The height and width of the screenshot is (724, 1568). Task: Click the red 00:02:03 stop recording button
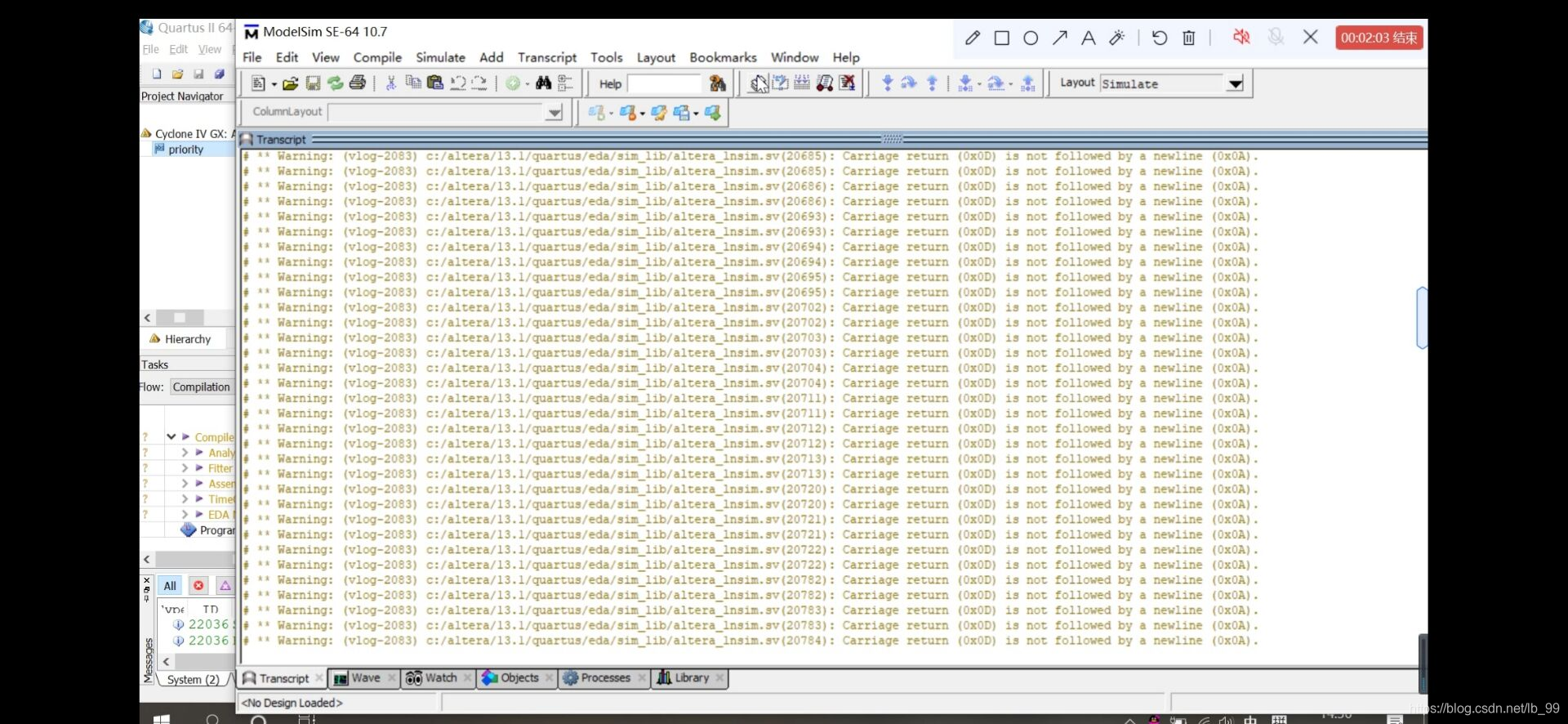point(1379,38)
